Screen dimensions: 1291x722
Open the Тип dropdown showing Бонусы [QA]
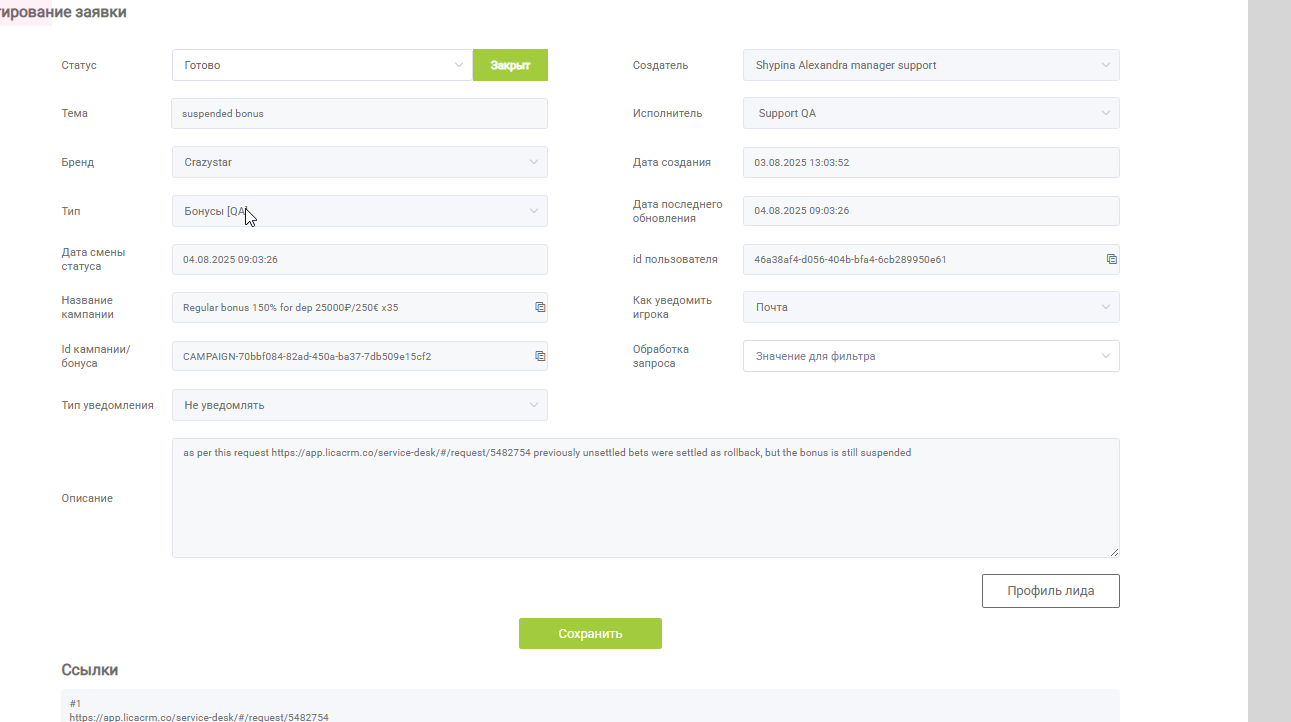(x=360, y=211)
